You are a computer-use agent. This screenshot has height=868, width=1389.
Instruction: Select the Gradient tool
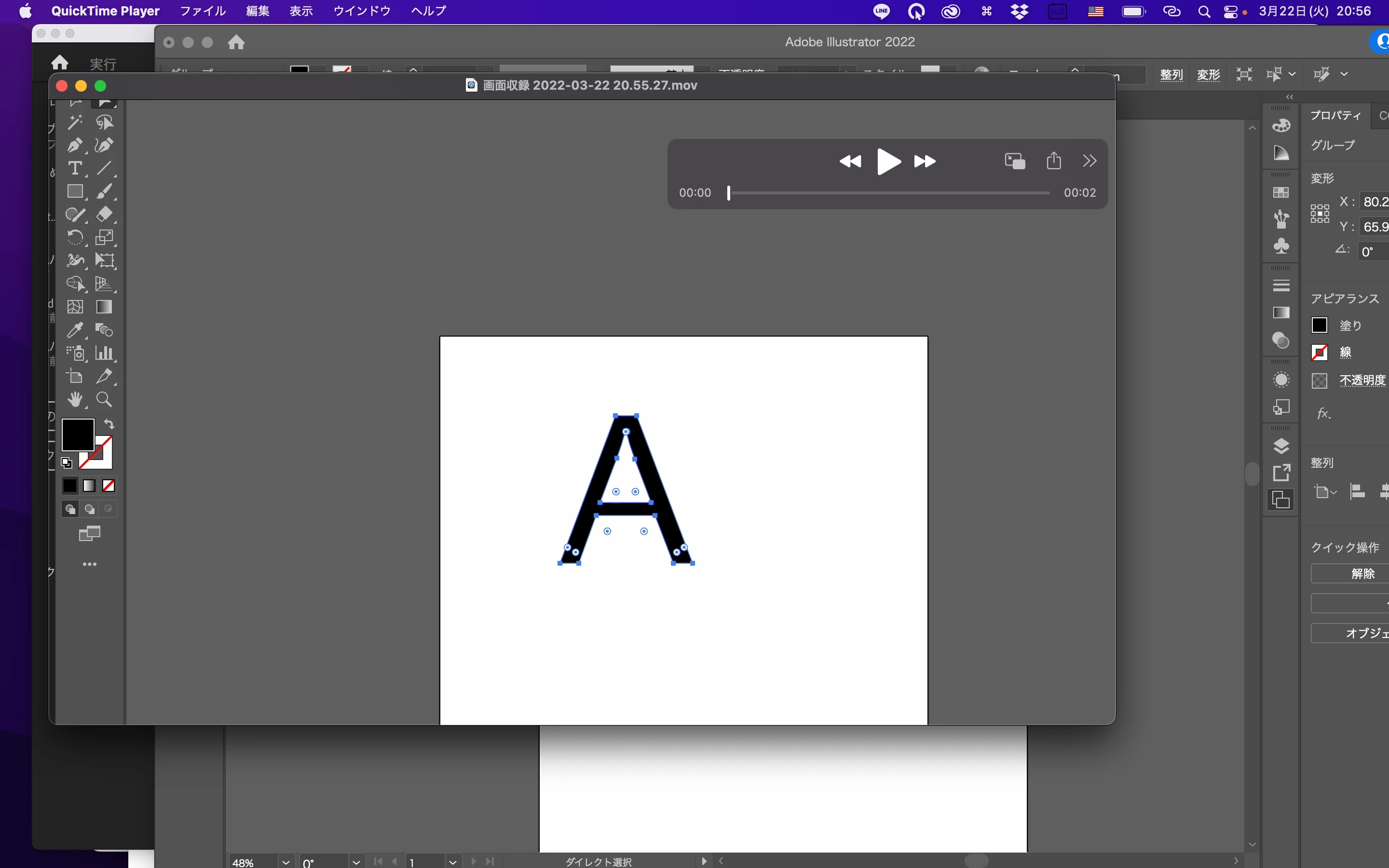tap(104, 307)
